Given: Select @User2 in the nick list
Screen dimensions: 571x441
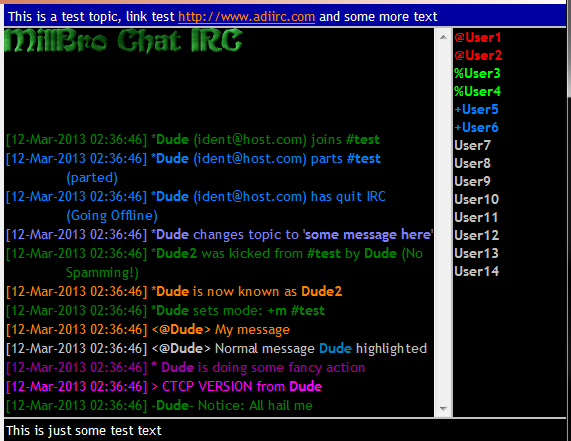Looking at the screenshot, I should pos(478,55).
